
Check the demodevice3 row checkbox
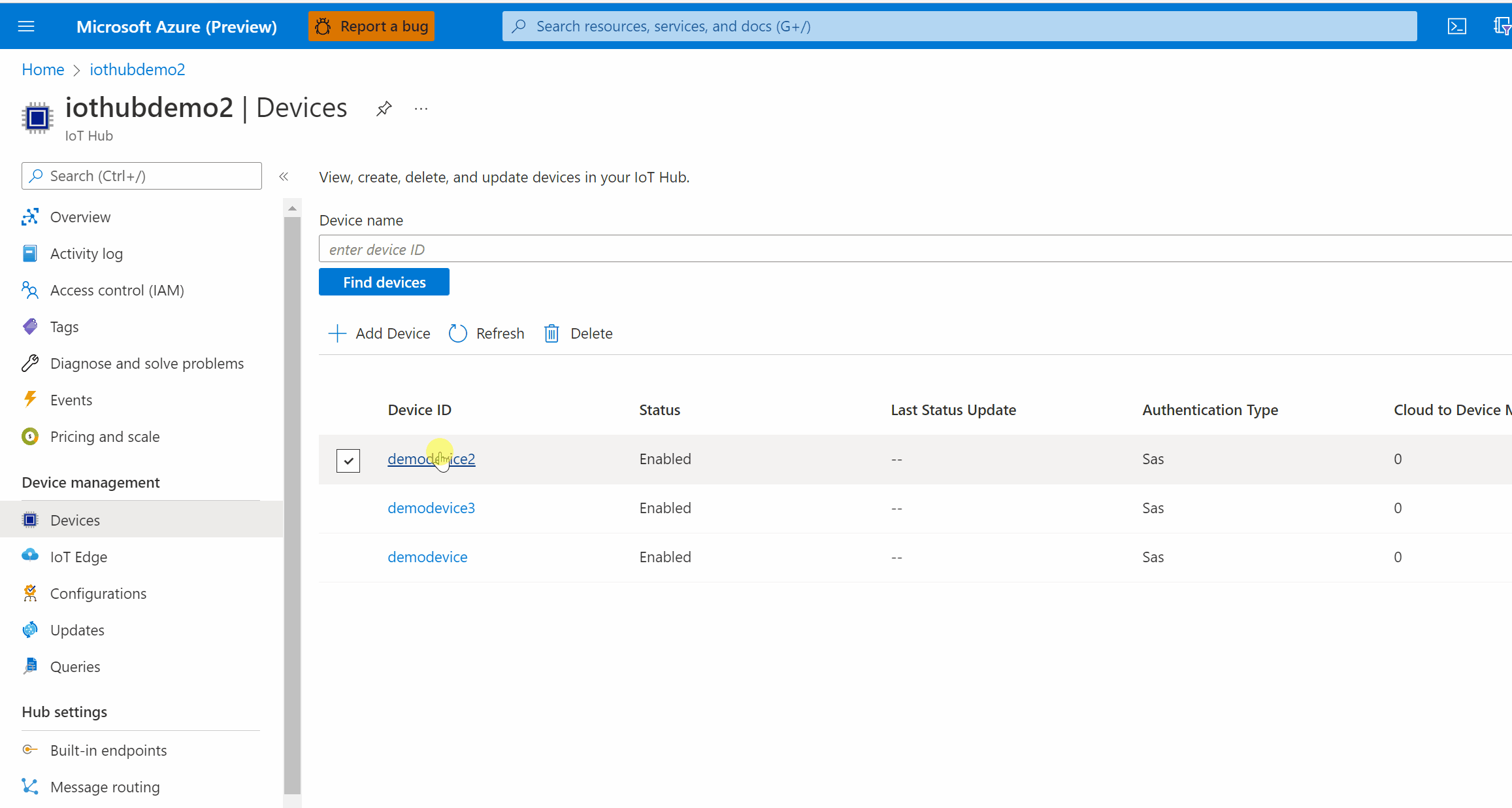(x=348, y=509)
